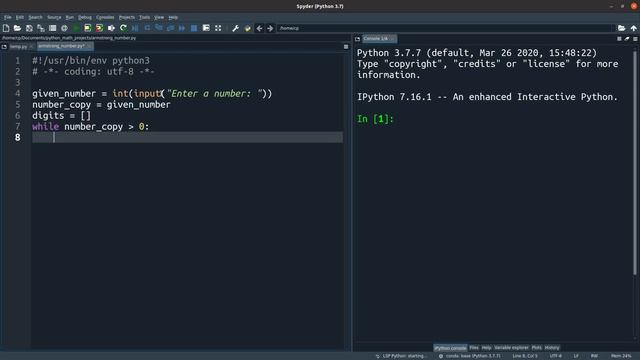Image resolution: width=640 pixels, height=360 pixels.
Task: Run the current cell
Action: pos(88,28)
